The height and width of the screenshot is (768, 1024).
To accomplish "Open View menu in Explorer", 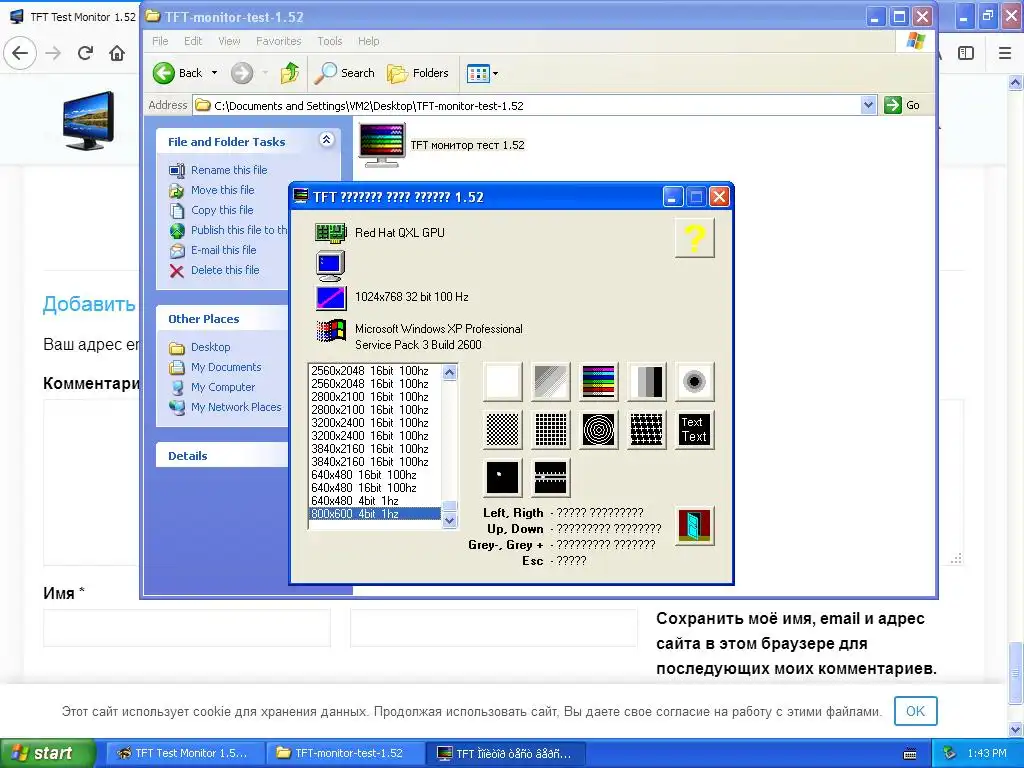I will [229, 41].
